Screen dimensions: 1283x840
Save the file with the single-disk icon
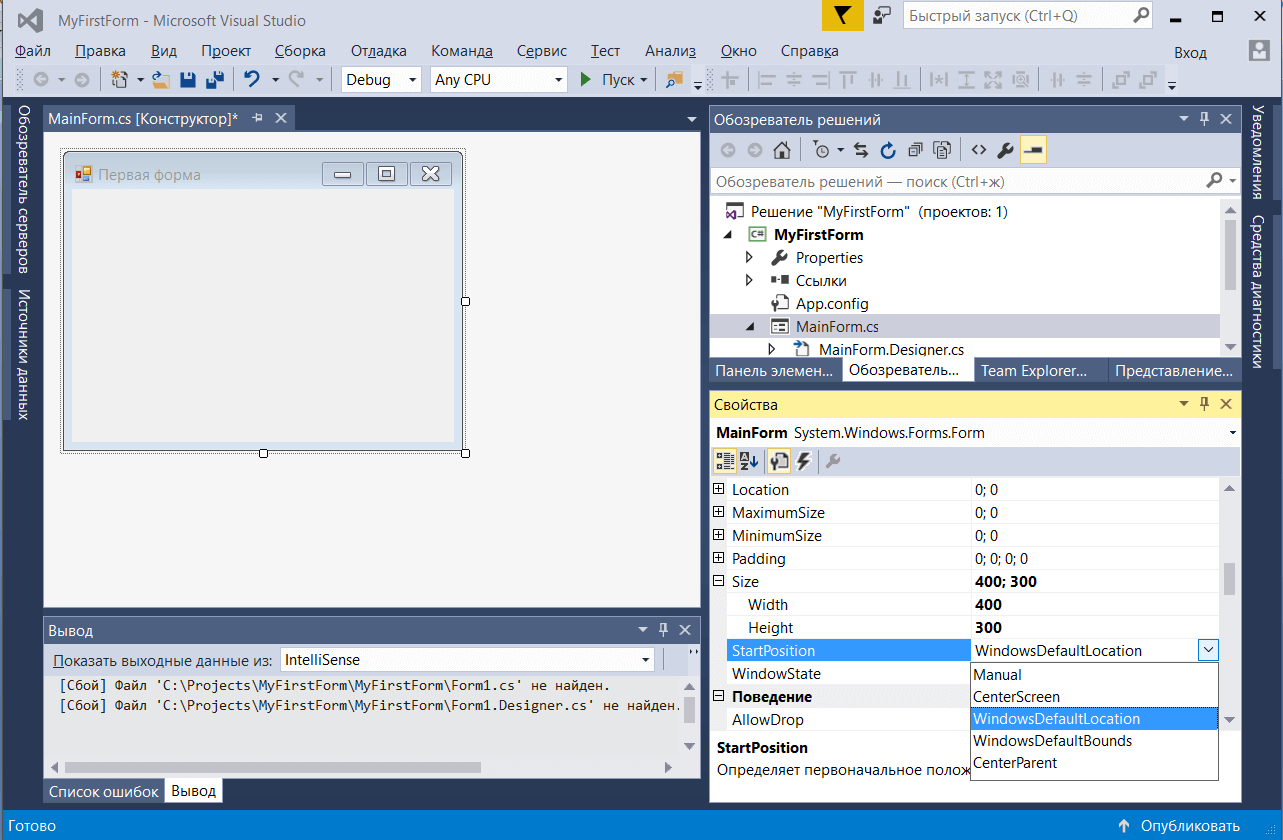(187, 80)
